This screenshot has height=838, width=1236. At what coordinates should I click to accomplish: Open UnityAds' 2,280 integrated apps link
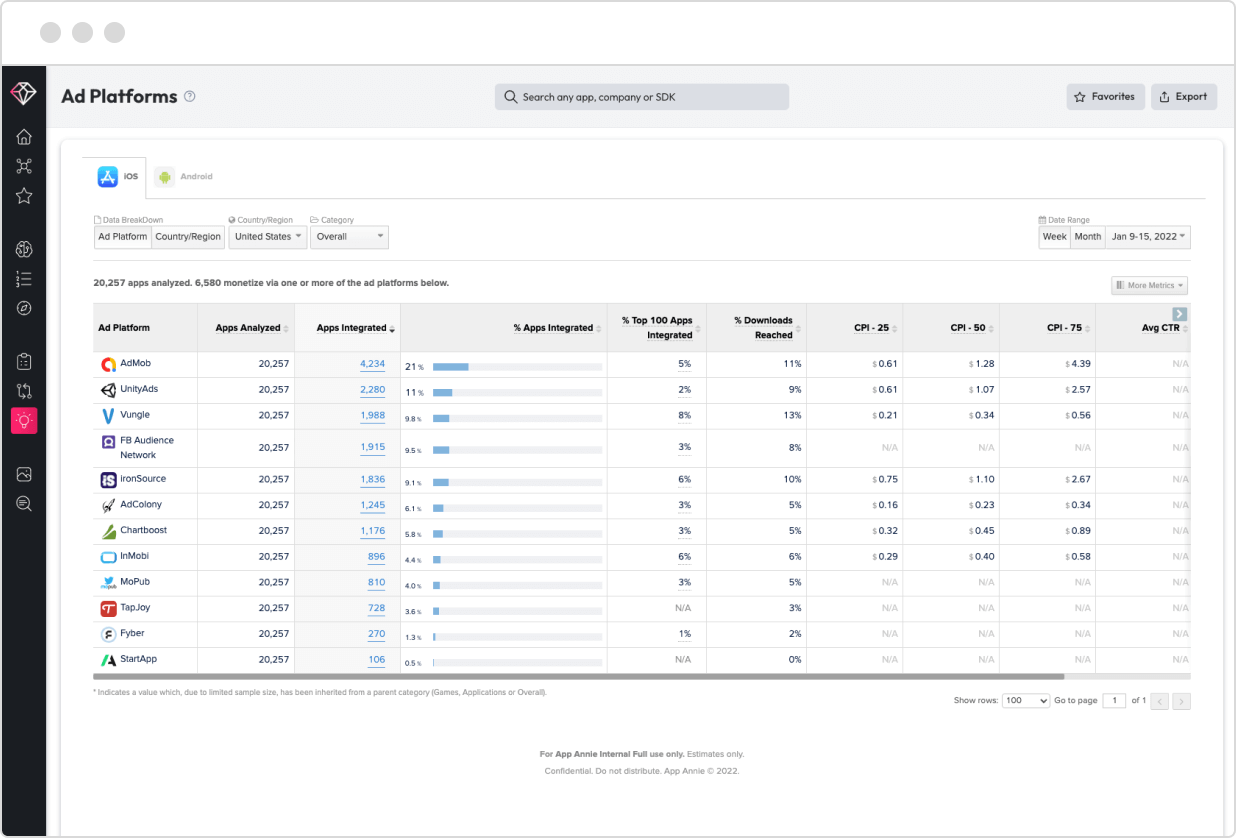(x=372, y=390)
